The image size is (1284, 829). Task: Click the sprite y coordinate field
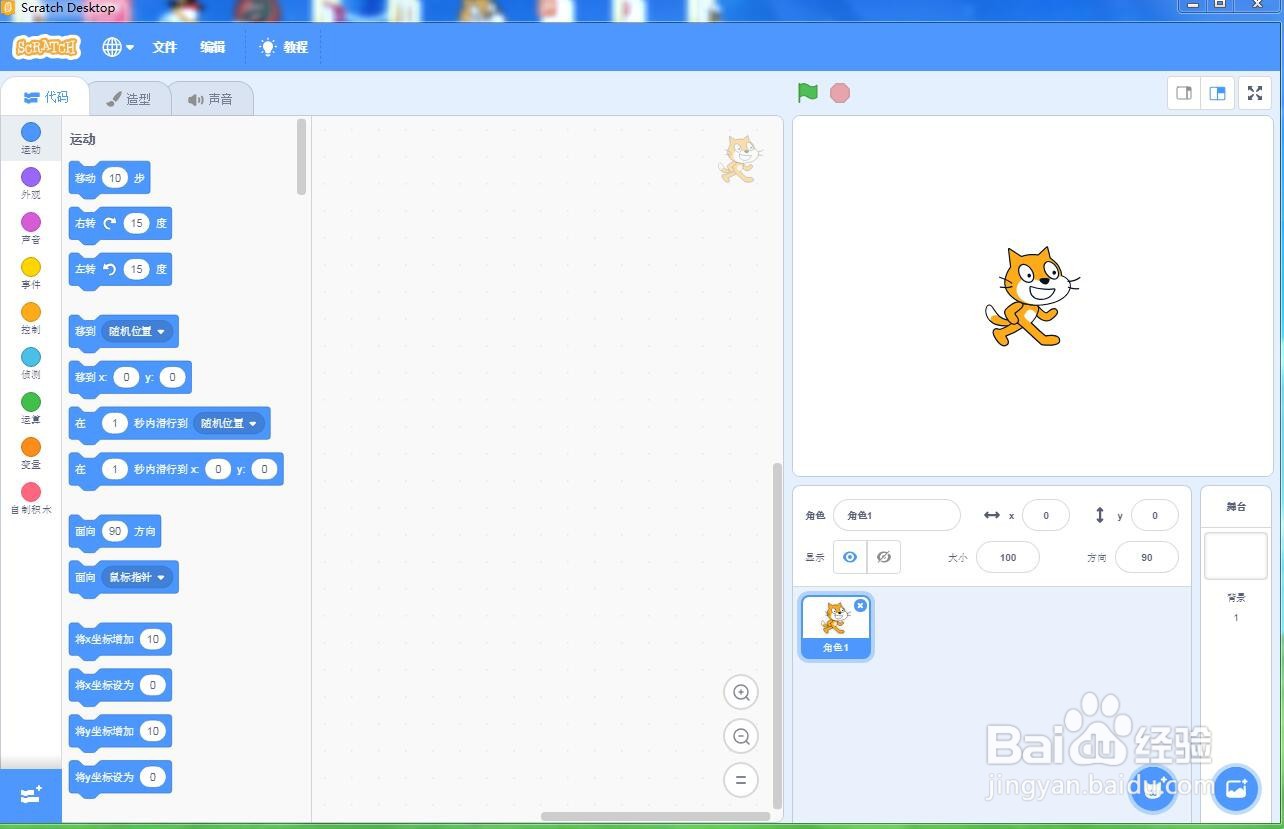(x=1154, y=515)
